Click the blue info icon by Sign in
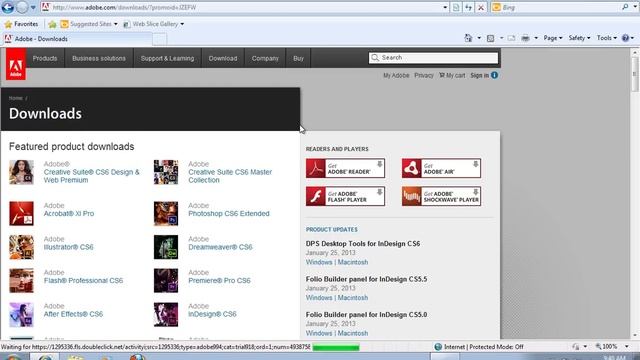 (494, 75)
